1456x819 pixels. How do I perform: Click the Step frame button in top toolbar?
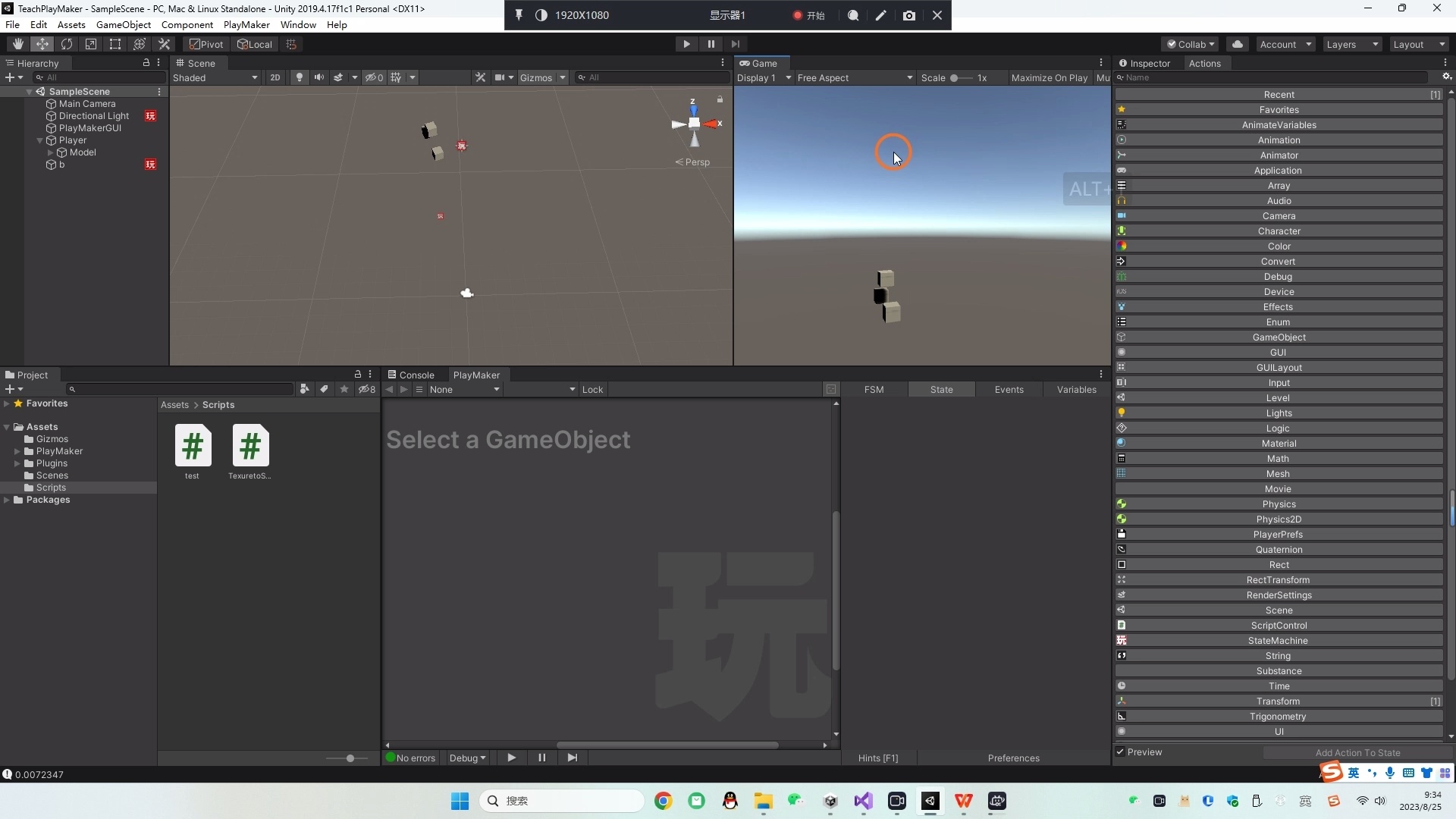(x=735, y=44)
